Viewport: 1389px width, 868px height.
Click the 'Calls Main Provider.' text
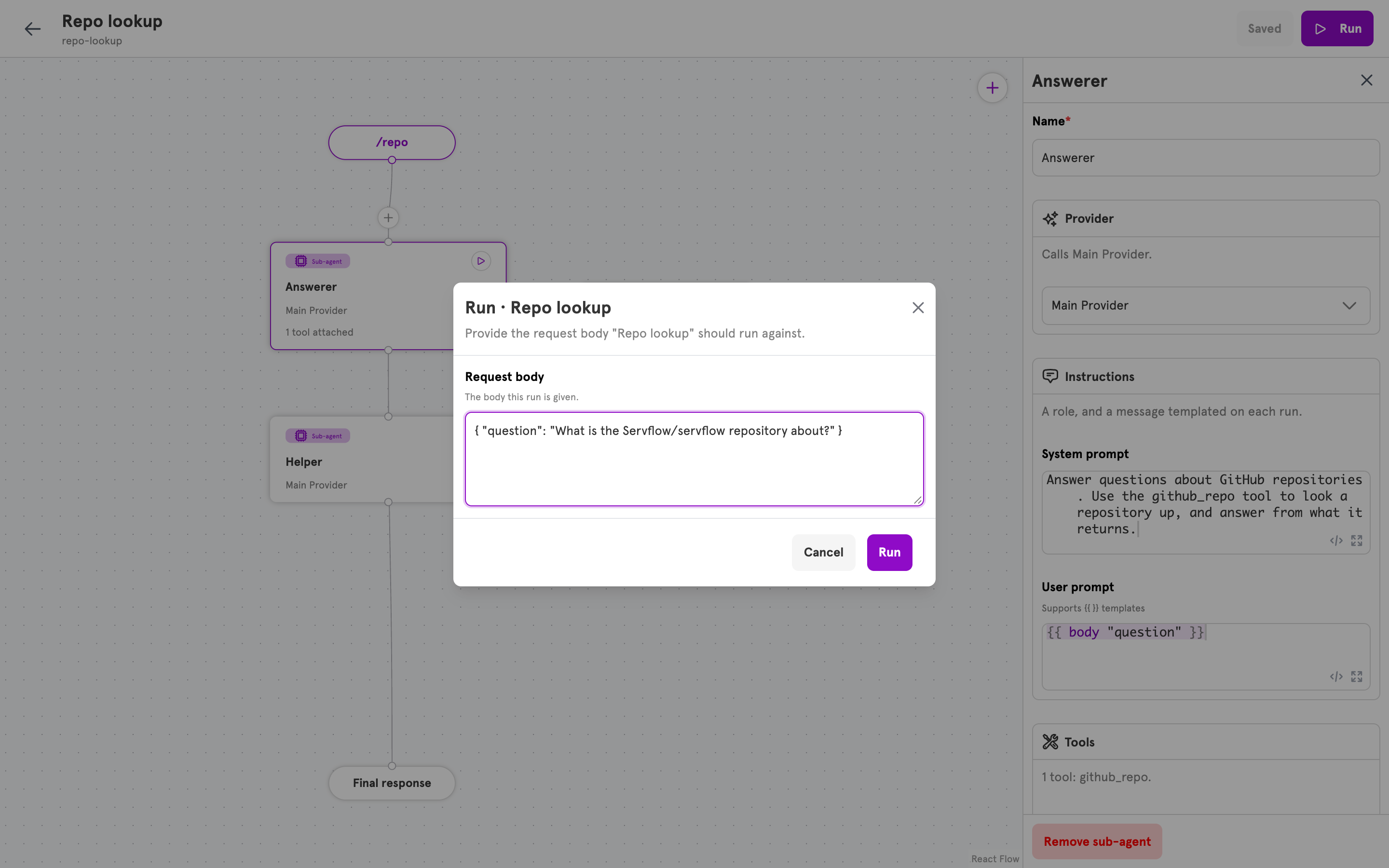pyautogui.click(x=1096, y=254)
